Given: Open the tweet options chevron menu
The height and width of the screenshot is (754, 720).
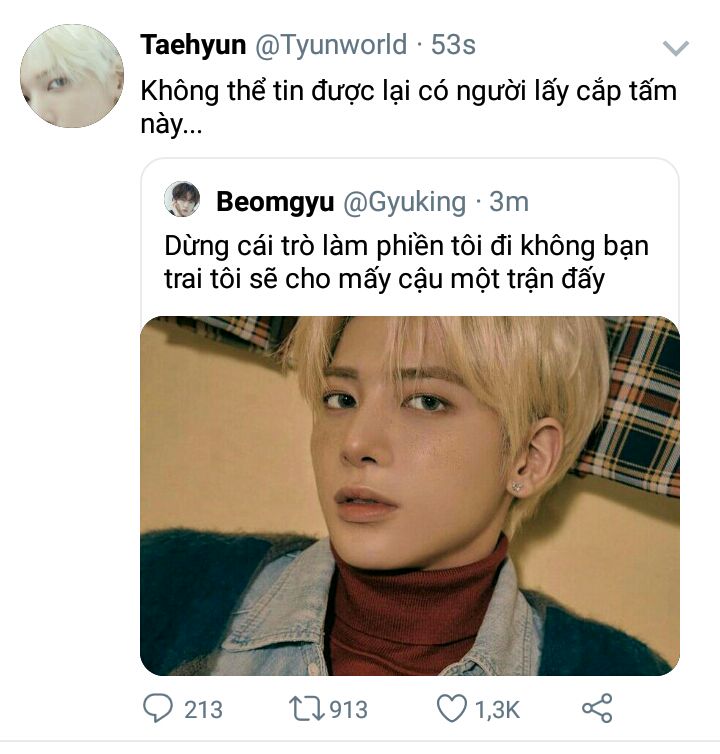Looking at the screenshot, I should pos(676,48).
